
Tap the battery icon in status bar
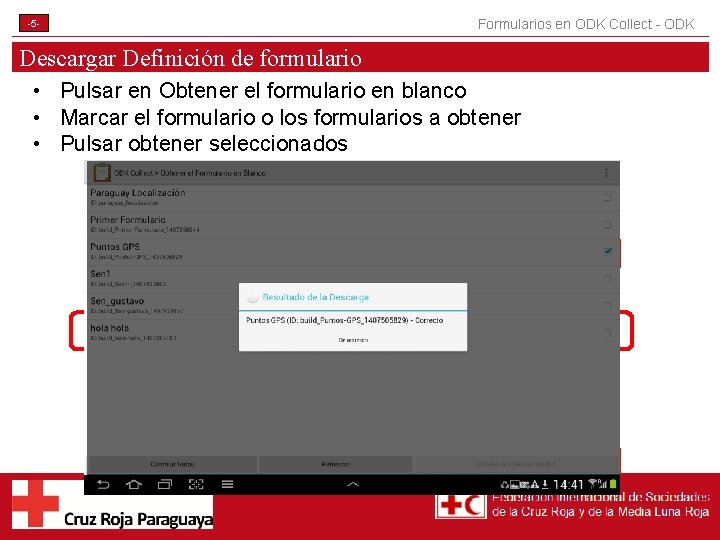tap(613, 484)
